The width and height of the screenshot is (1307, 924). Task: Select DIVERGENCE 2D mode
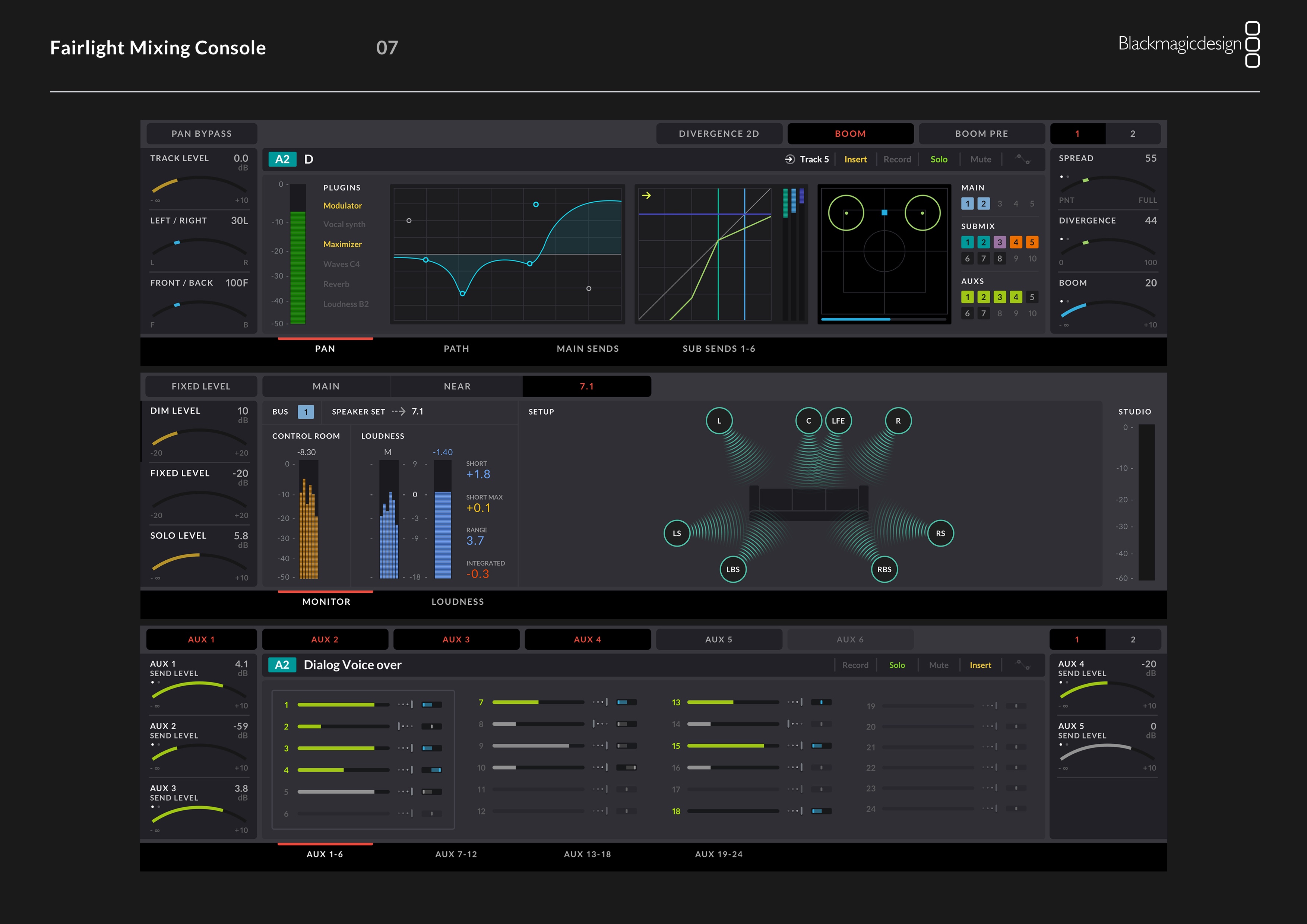tap(719, 133)
